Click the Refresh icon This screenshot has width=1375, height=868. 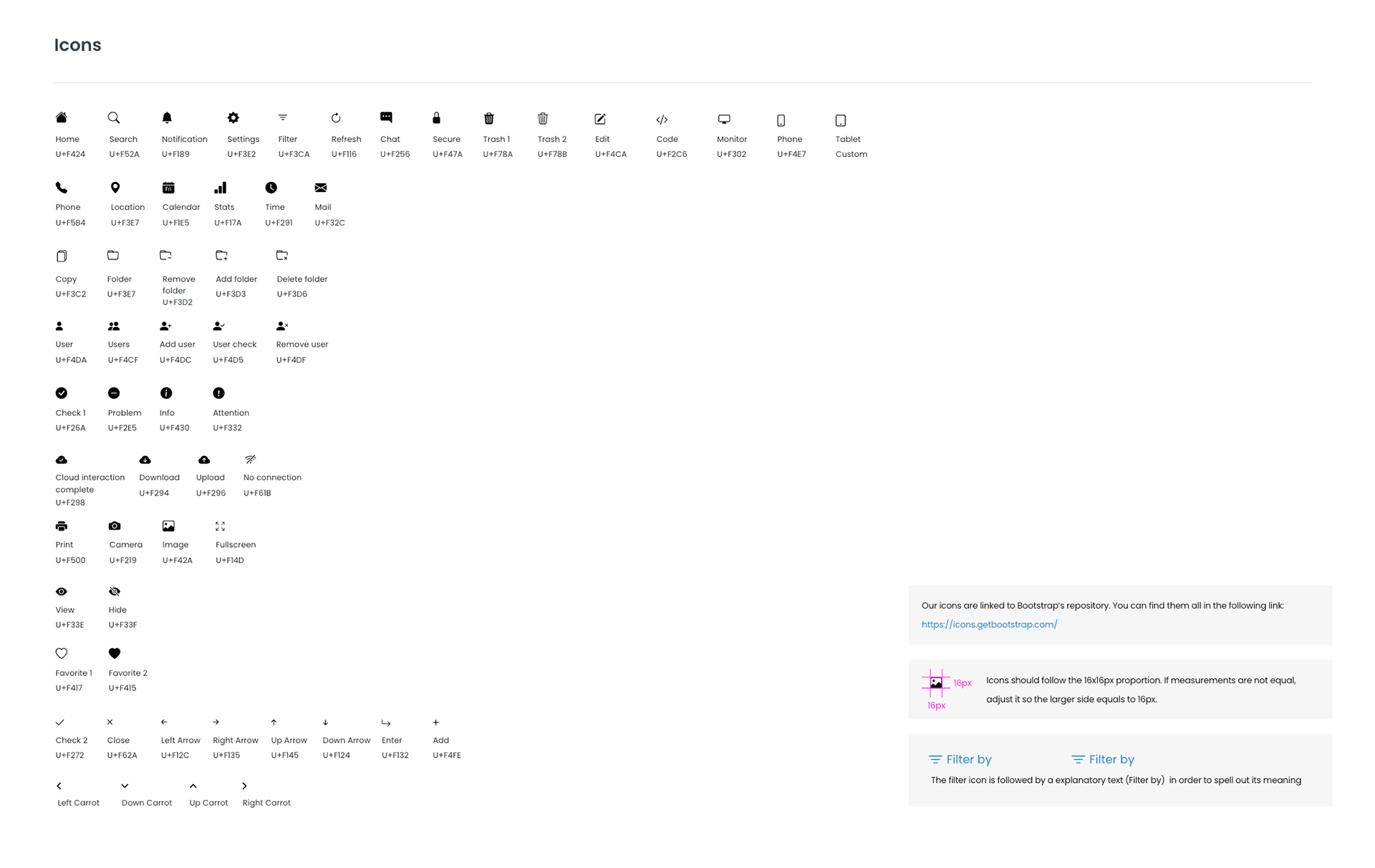[x=336, y=117]
